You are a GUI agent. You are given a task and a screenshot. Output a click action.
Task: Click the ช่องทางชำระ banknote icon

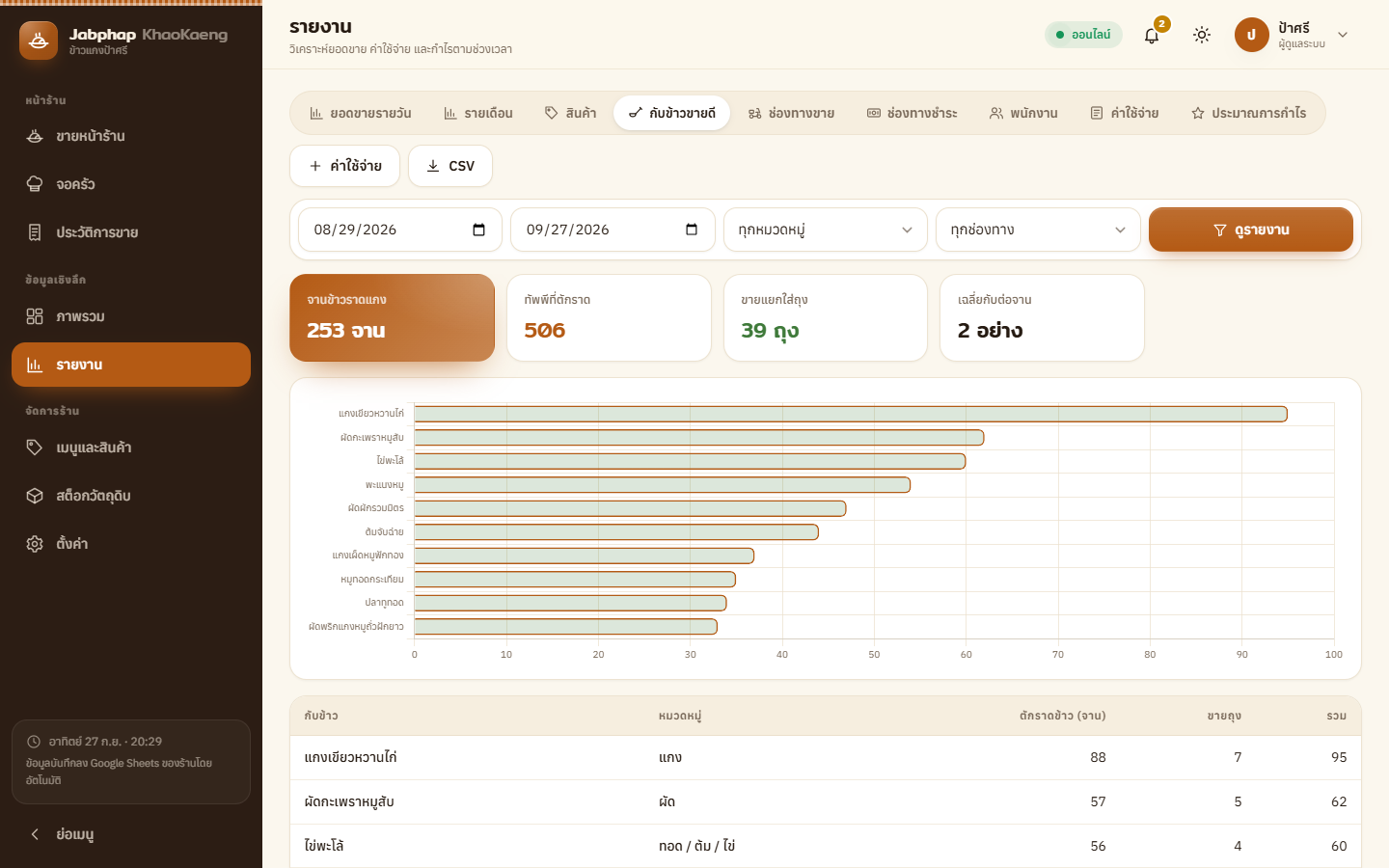click(874, 113)
